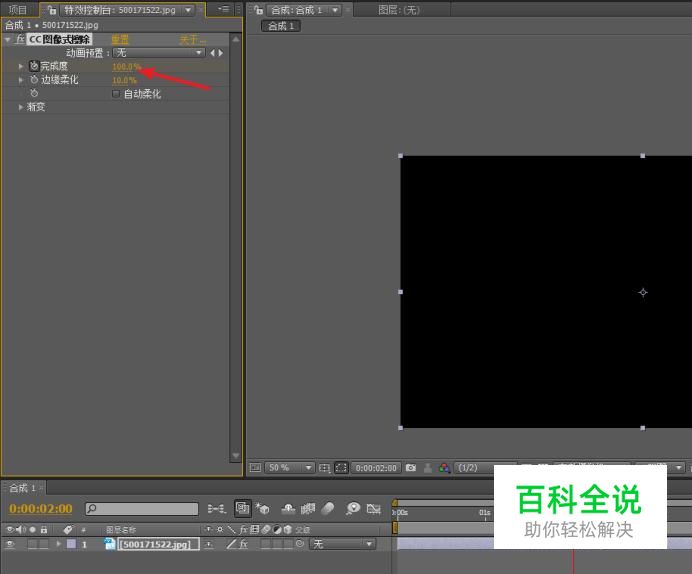Show channel and color management icon
The image size is (692, 574).
point(444,468)
